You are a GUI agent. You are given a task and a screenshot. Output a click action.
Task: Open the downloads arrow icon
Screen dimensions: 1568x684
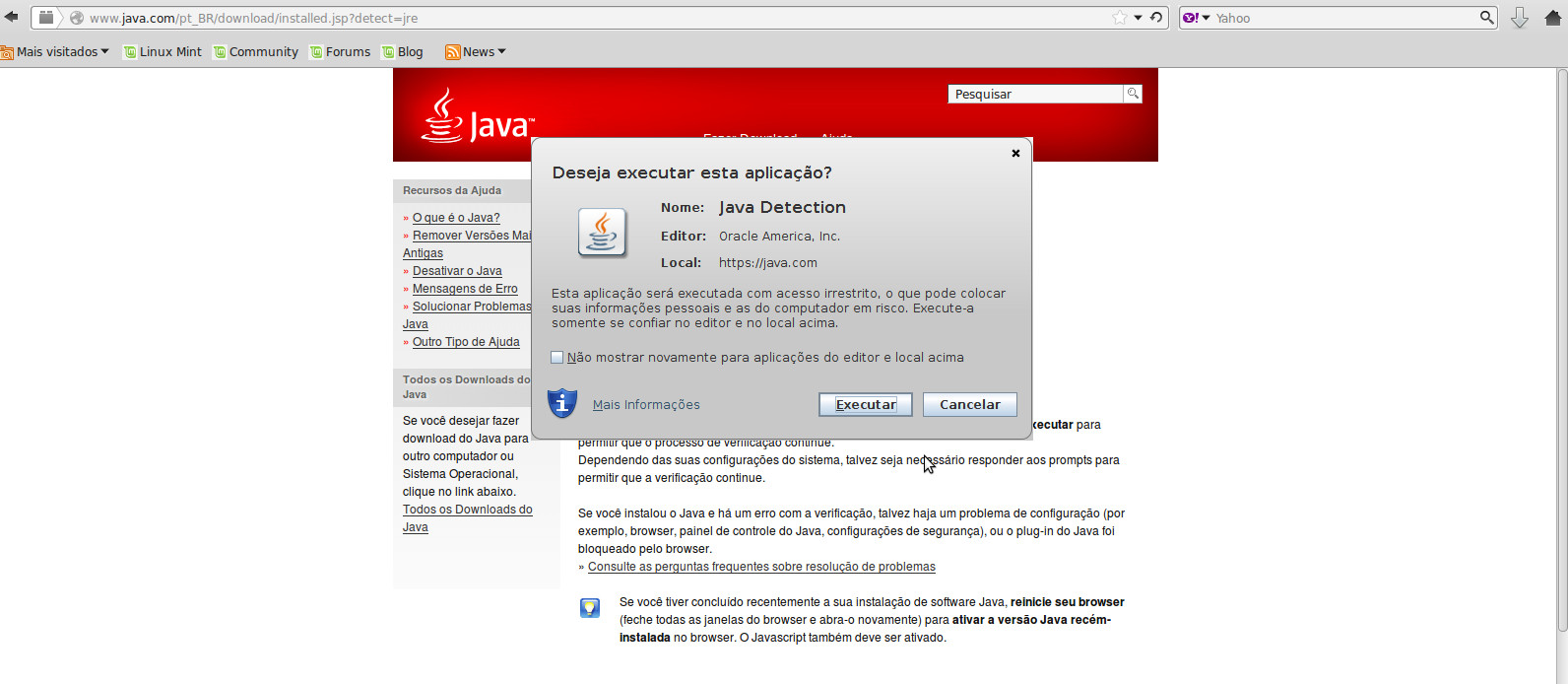coord(1520,18)
